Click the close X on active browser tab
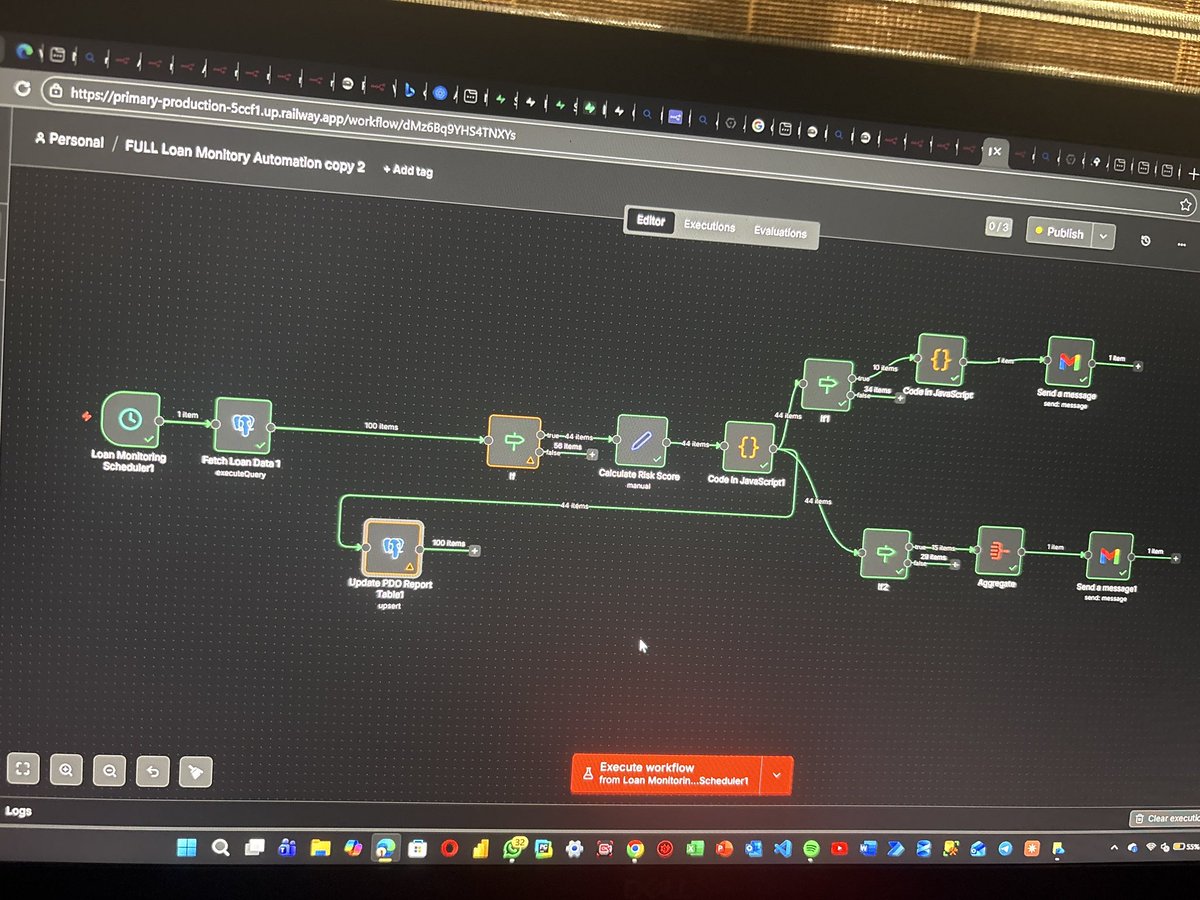 coord(995,152)
